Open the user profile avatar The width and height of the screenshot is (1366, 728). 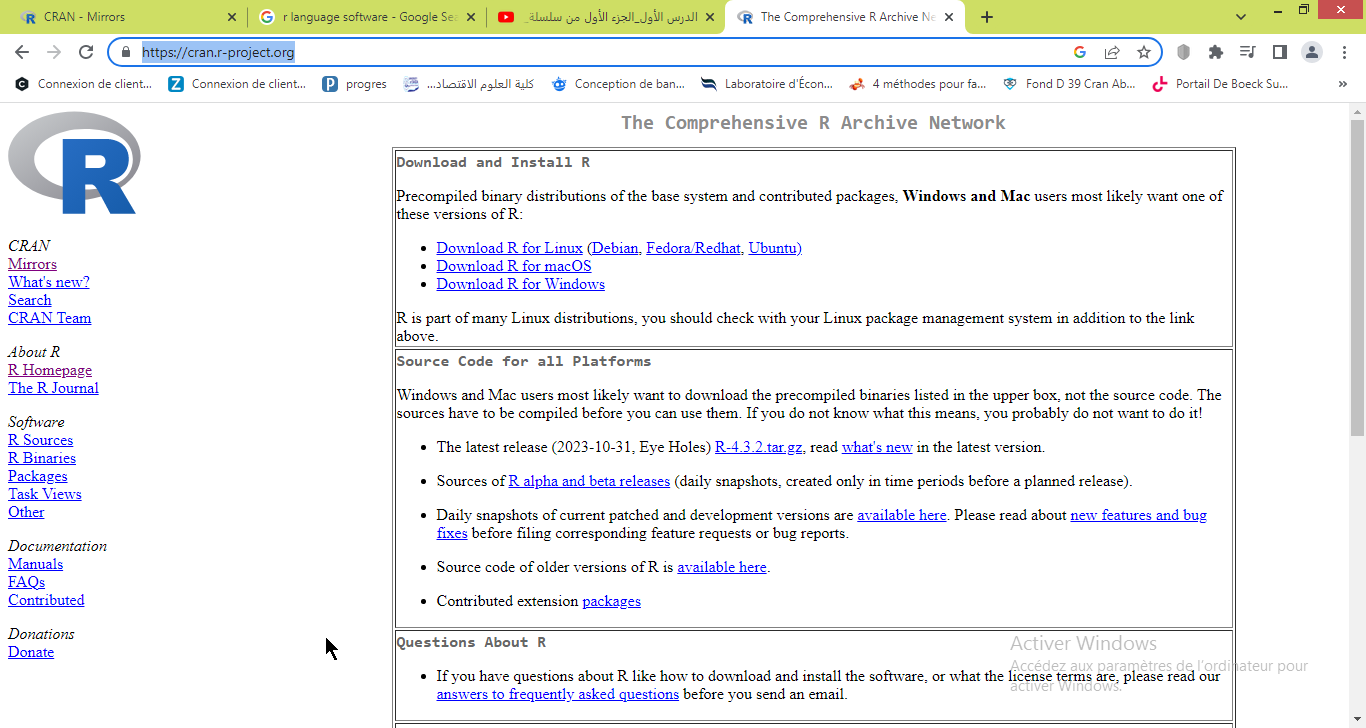[x=1312, y=52]
